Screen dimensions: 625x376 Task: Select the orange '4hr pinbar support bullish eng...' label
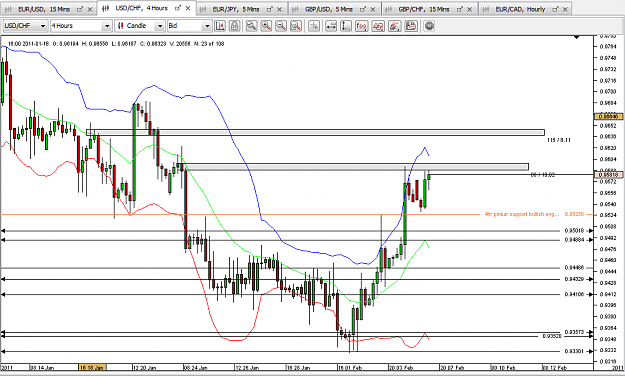tap(522, 215)
